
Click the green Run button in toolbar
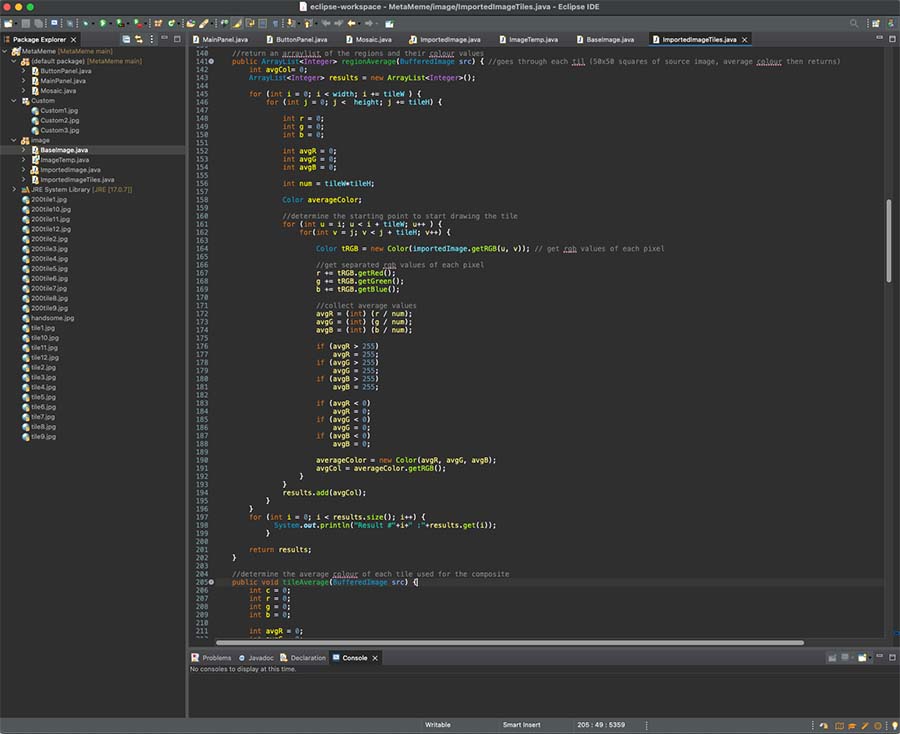pos(101,22)
